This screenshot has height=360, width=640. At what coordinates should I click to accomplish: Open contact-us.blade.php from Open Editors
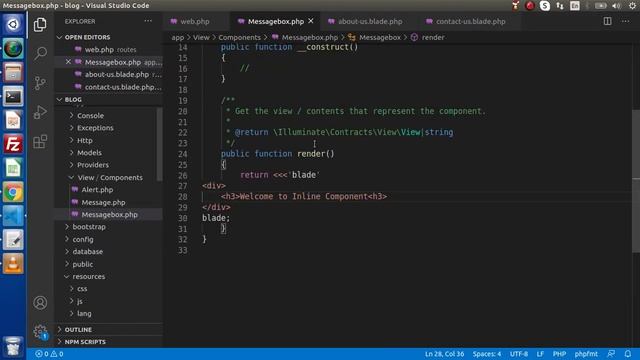click(x=118, y=87)
